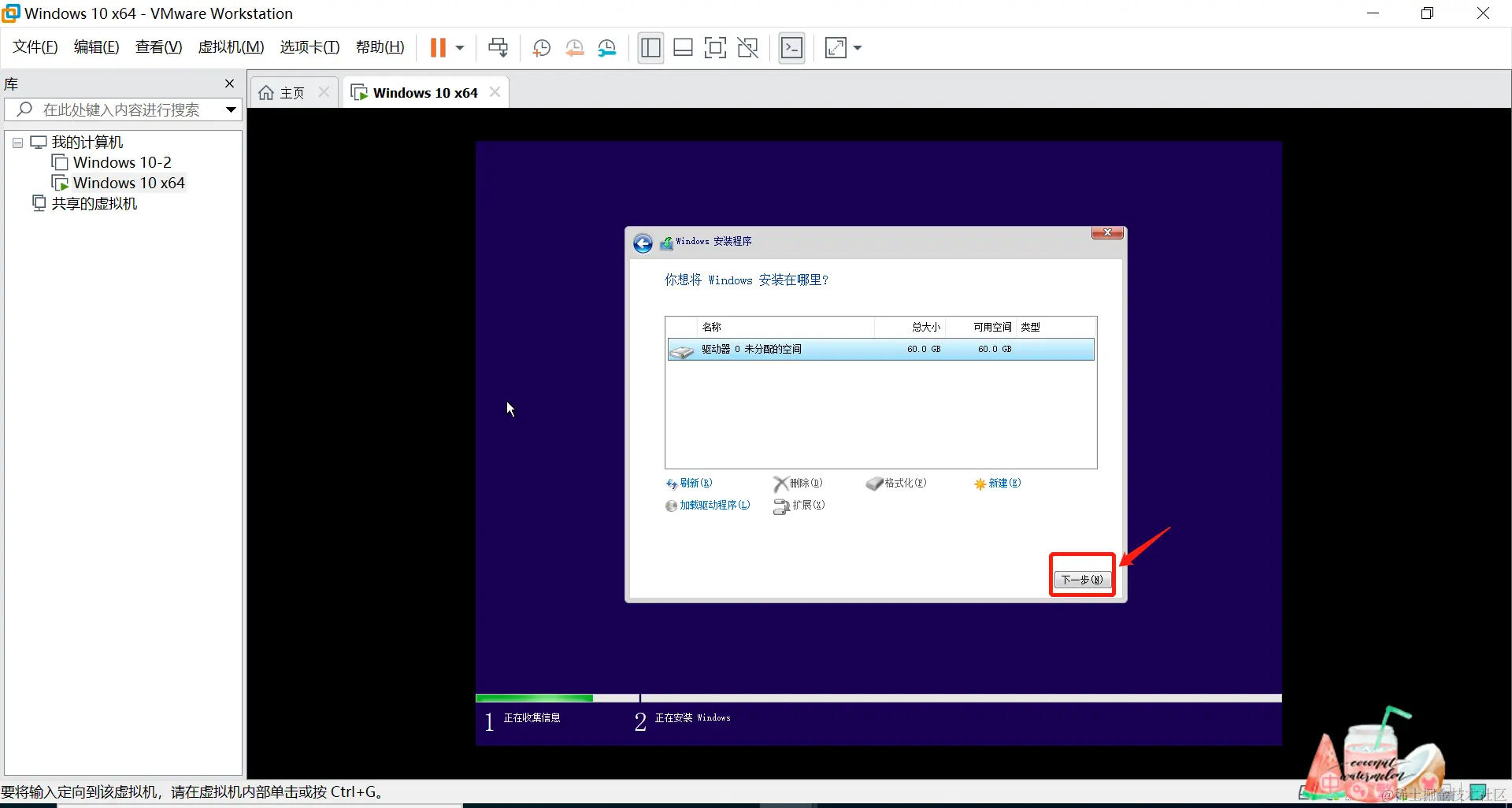Click the 删除(D) option
Viewport: 1512px width, 808px height.
pos(798,484)
